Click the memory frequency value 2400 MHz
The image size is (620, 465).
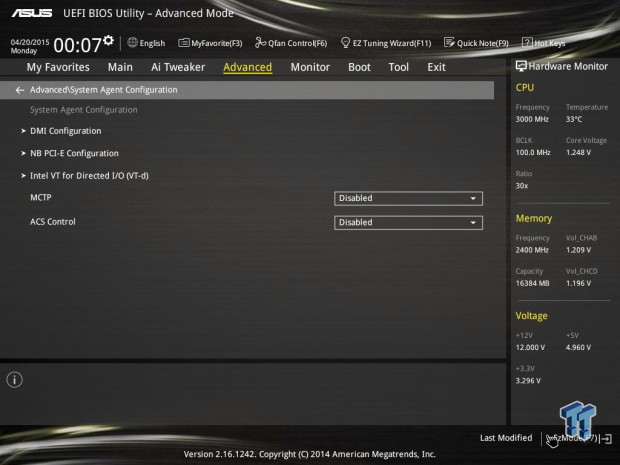click(532, 250)
